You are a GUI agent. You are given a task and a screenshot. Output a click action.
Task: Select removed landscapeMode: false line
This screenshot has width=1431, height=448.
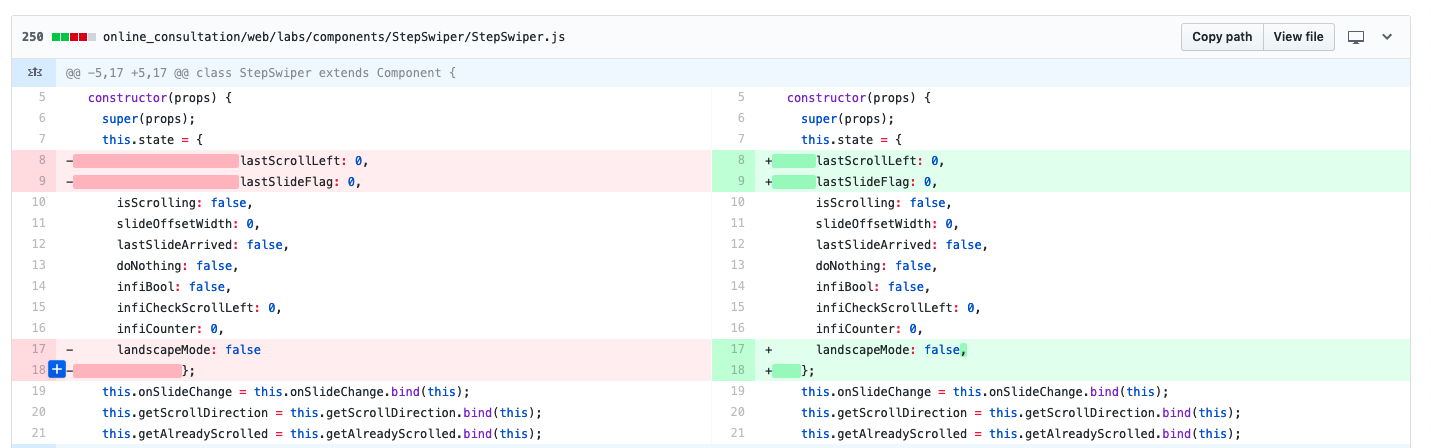(x=384, y=350)
